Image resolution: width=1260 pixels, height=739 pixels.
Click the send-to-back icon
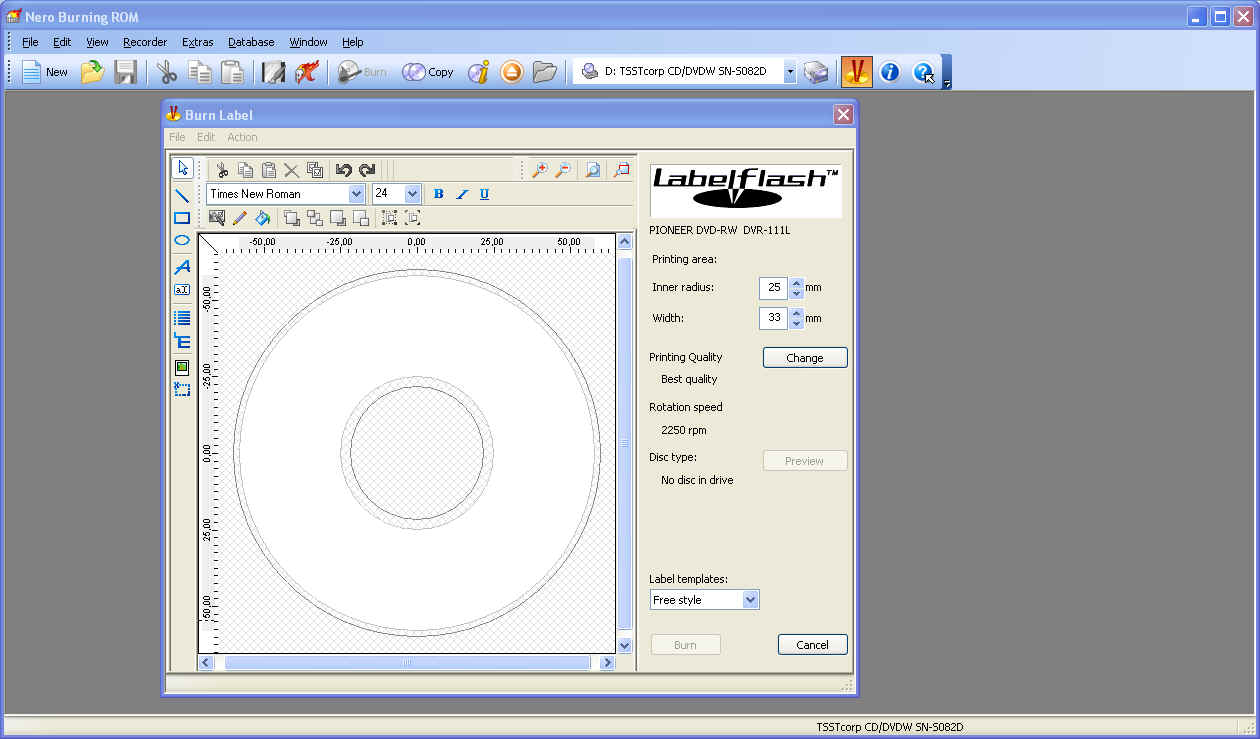(315, 218)
